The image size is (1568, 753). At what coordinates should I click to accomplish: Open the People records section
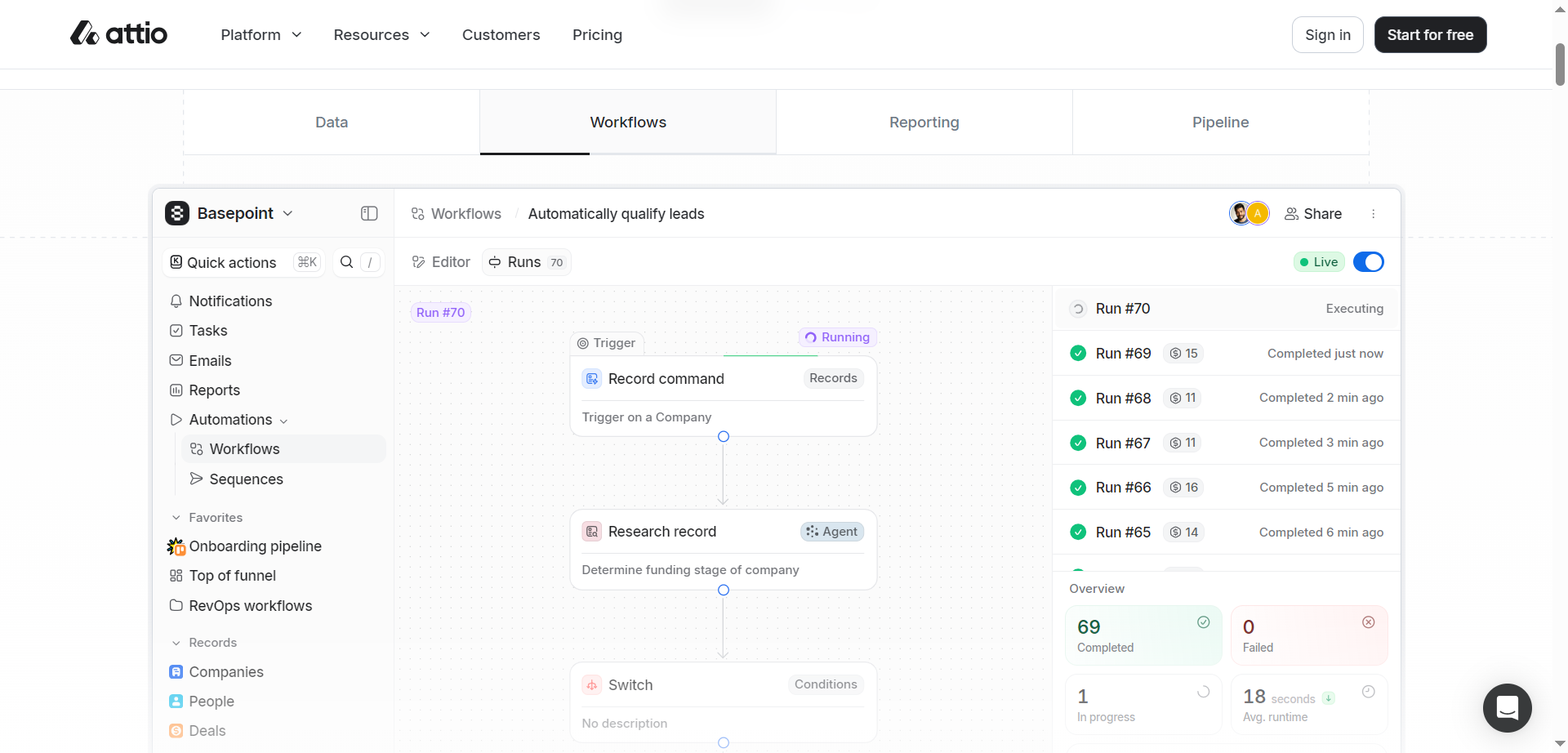click(x=212, y=701)
